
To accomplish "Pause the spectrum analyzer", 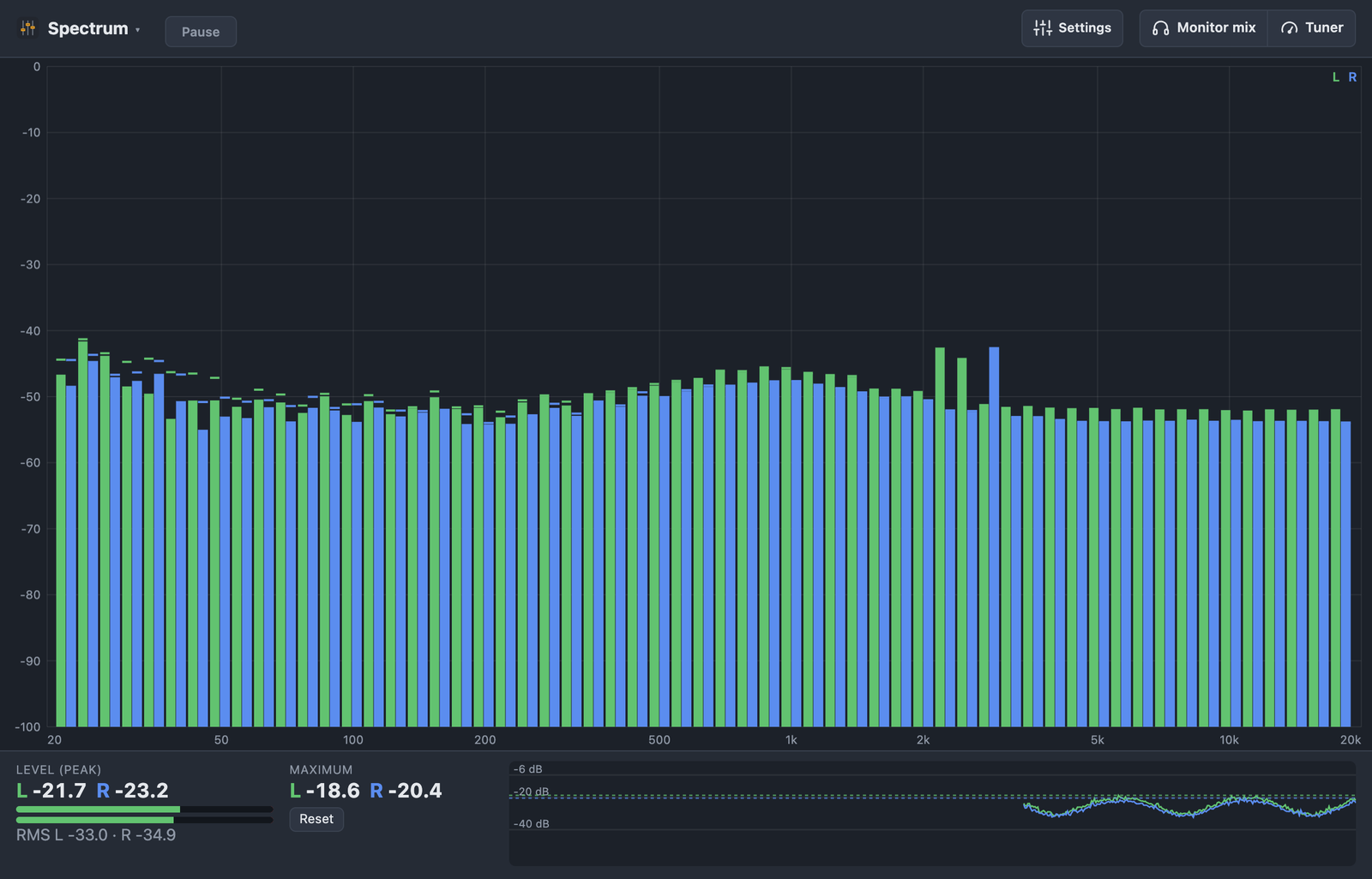I will click(x=201, y=32).
